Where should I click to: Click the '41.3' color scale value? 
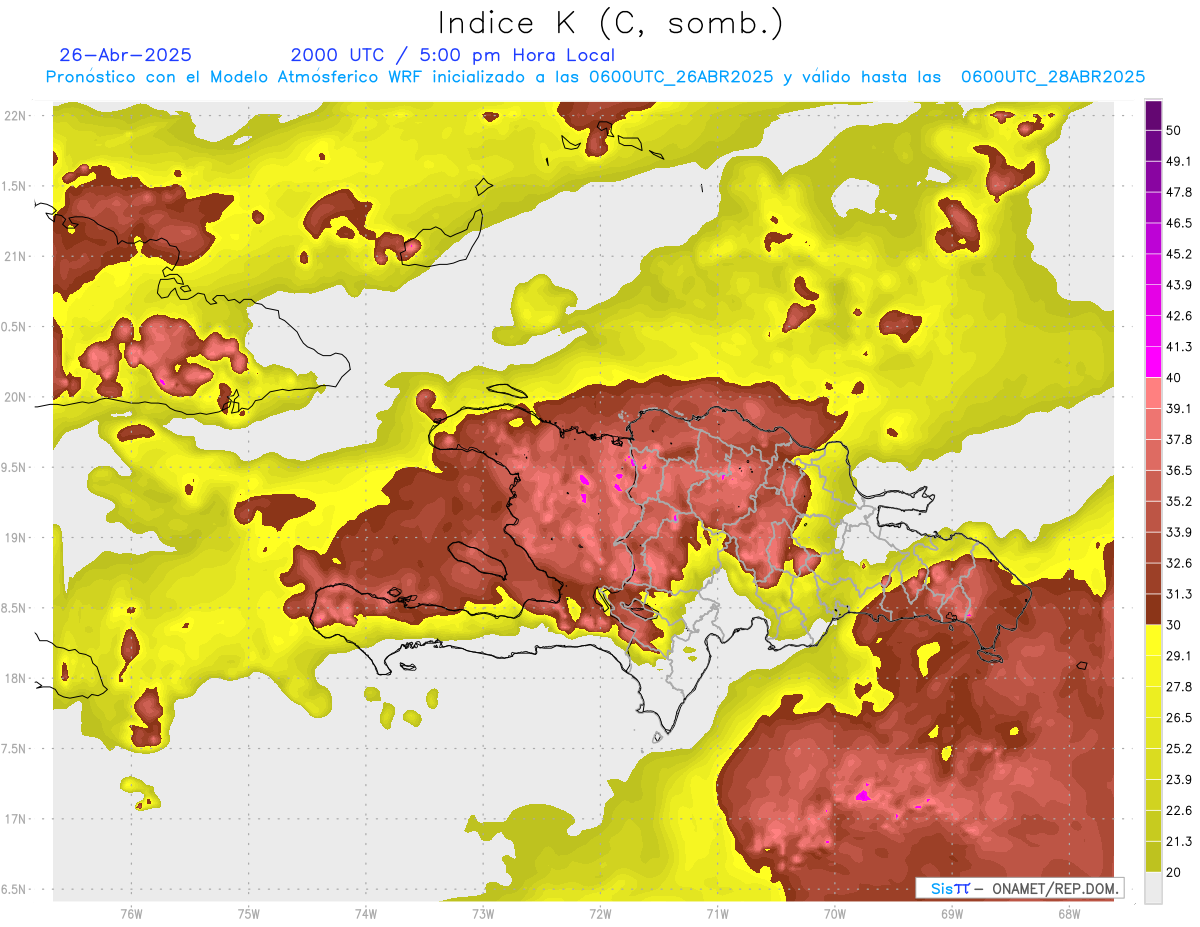click(x=1178, y=347)
